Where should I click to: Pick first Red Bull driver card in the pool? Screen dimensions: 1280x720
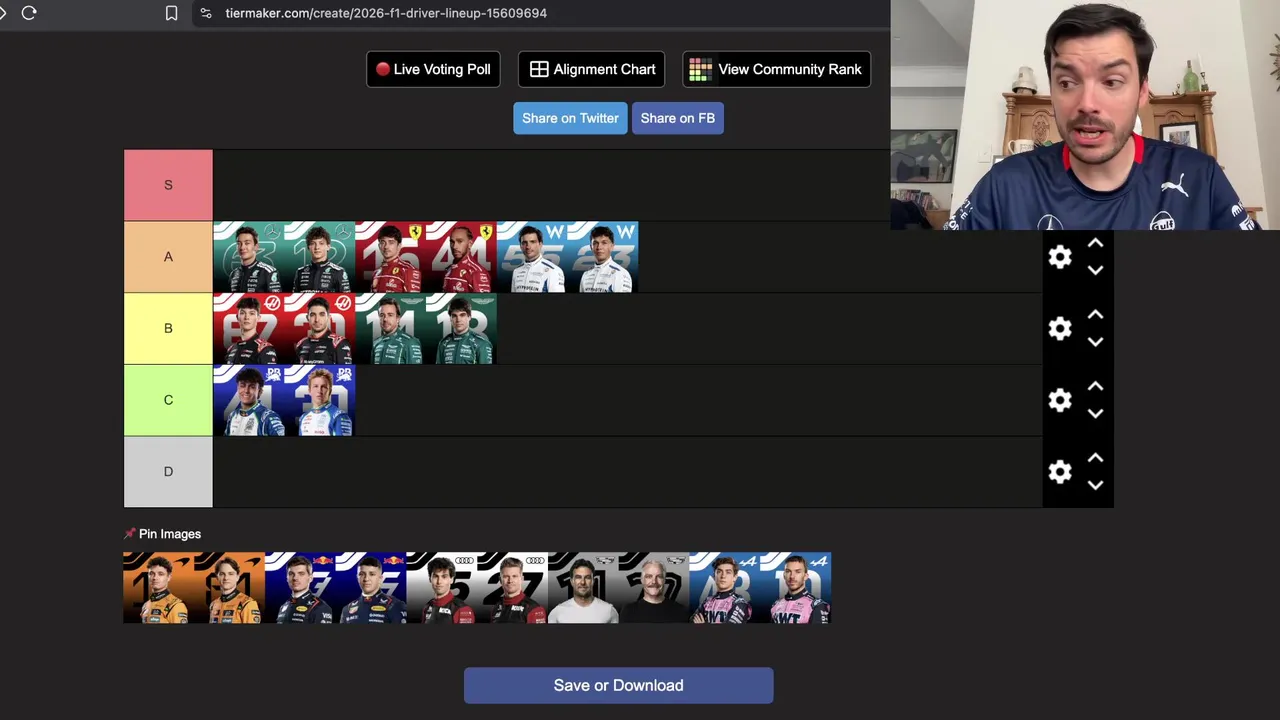click(300, 588)
